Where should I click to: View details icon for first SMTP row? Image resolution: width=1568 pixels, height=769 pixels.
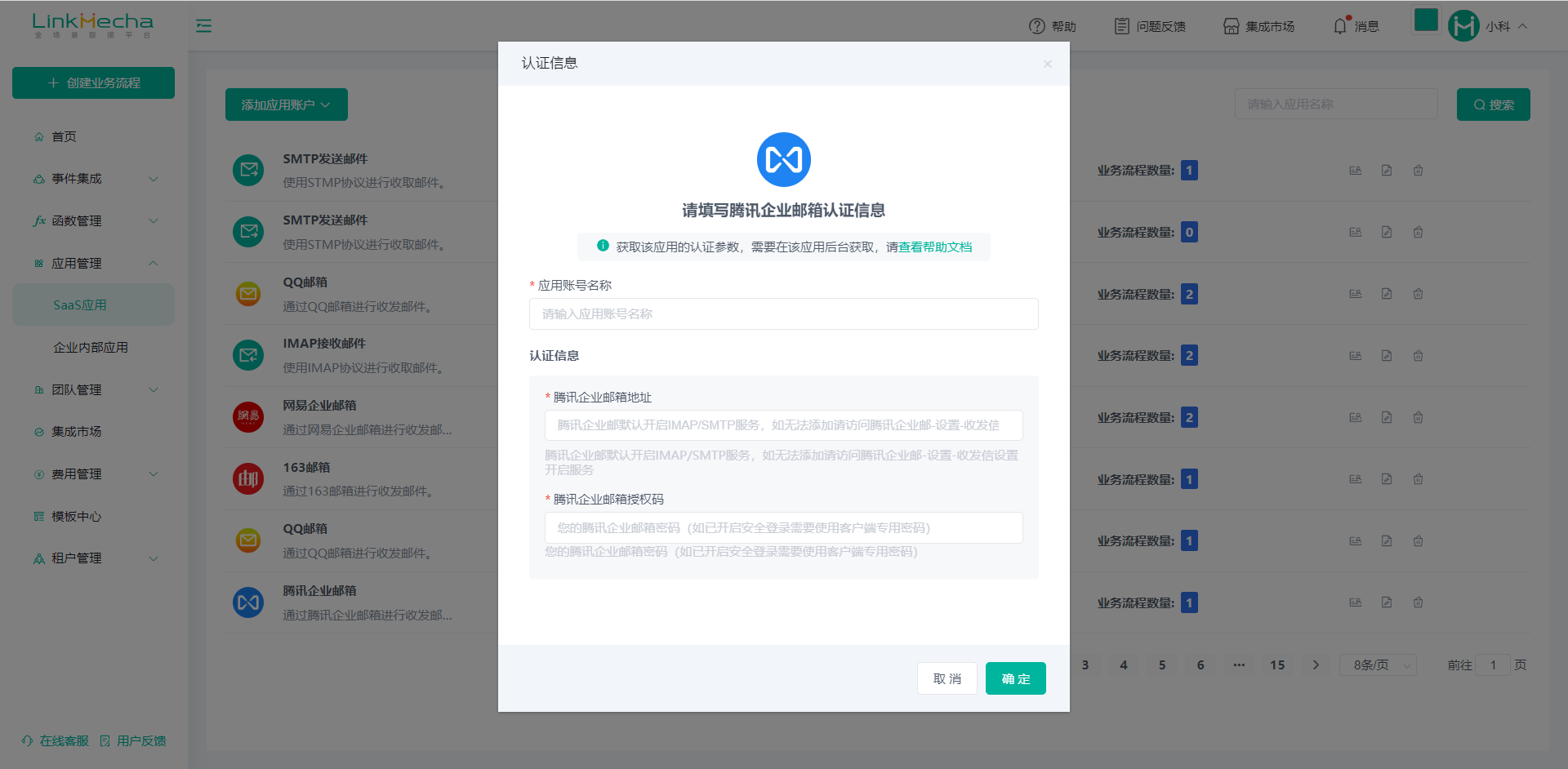click(1356, 171)
